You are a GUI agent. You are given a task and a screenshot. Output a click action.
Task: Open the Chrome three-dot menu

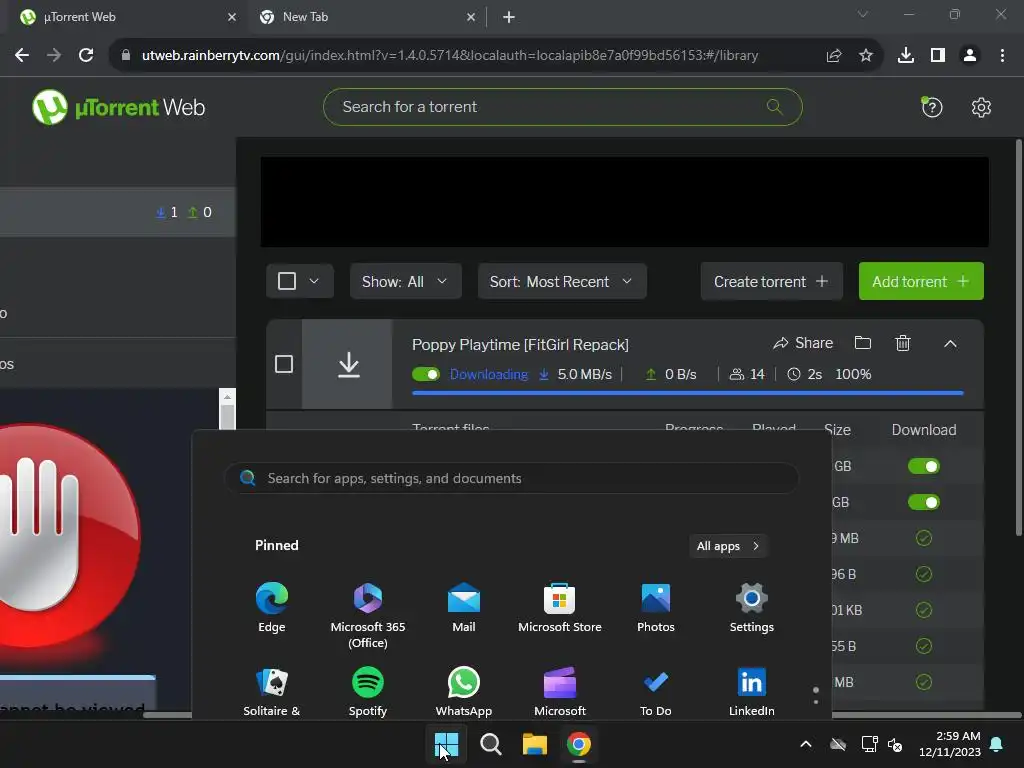click(1002, 56)
